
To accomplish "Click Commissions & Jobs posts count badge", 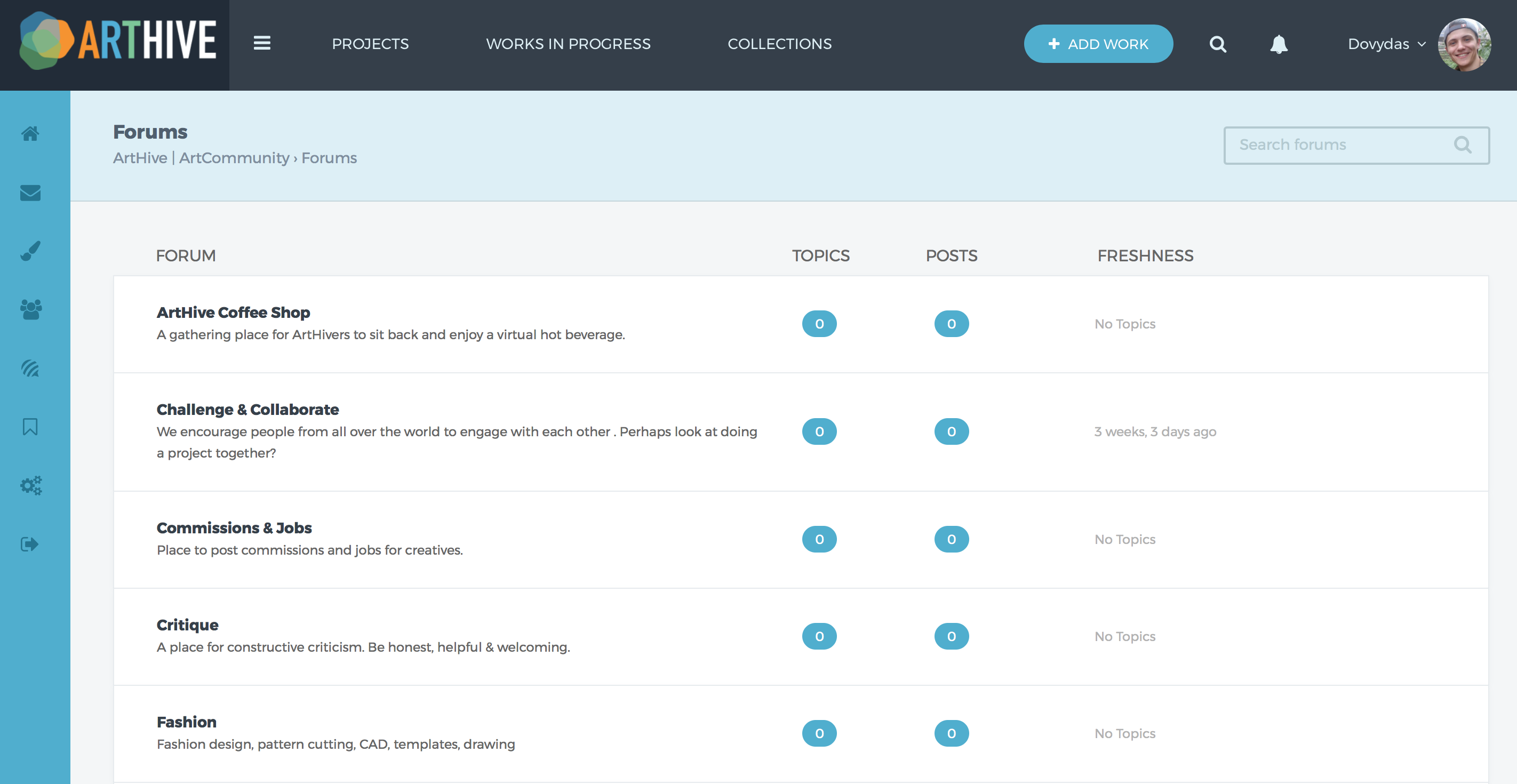I will coord(951,540).
